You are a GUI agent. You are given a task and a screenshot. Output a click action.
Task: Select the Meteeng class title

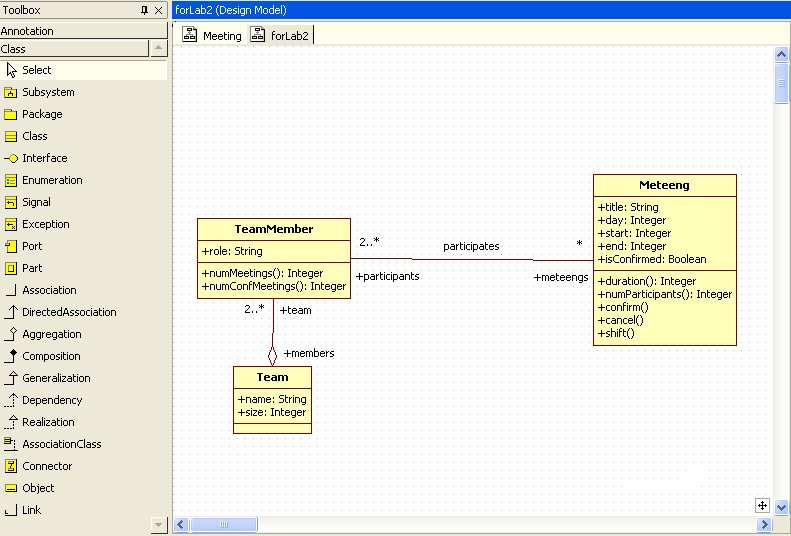click(664, 186)
